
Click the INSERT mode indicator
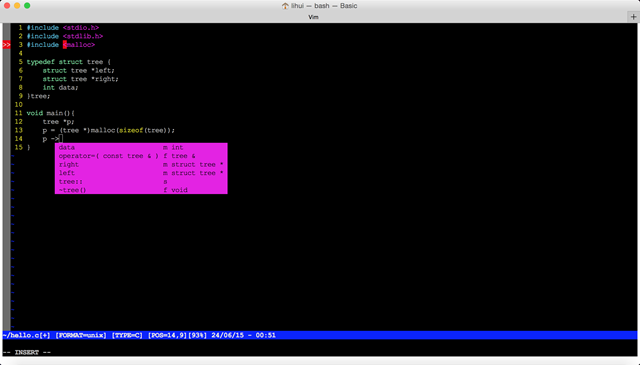[27, 352]
